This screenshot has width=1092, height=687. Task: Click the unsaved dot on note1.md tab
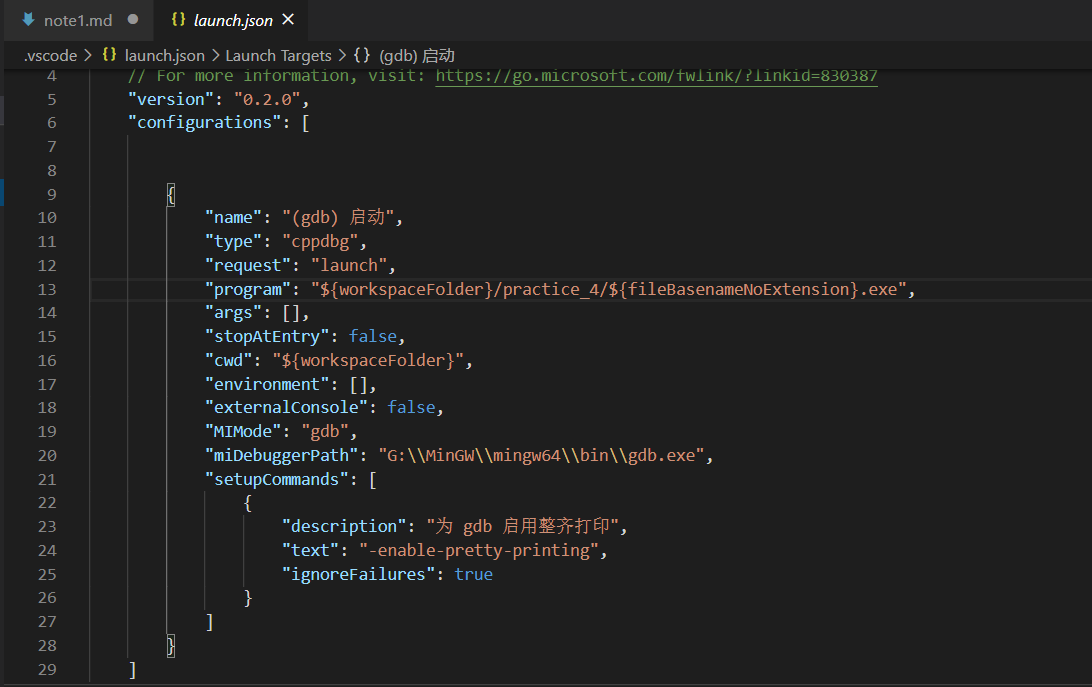[x=133, y=20]
